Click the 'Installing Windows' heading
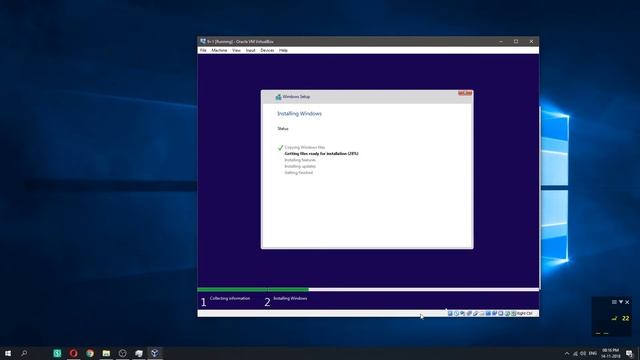 tap(300, 113)
